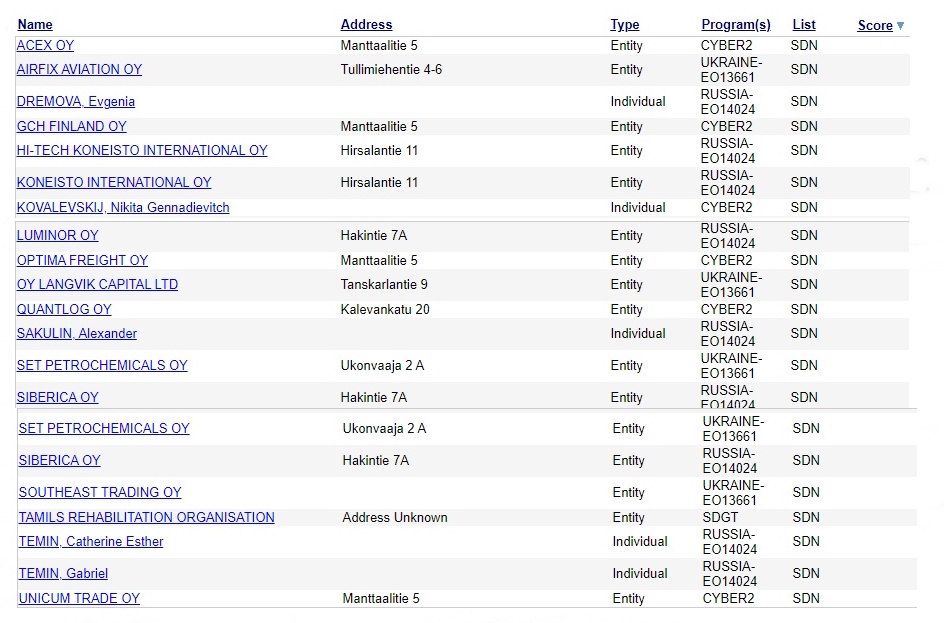Open the QUANTLOG OY entry
The height and width of the screenshot is (623, 944).
pos(64,309)
